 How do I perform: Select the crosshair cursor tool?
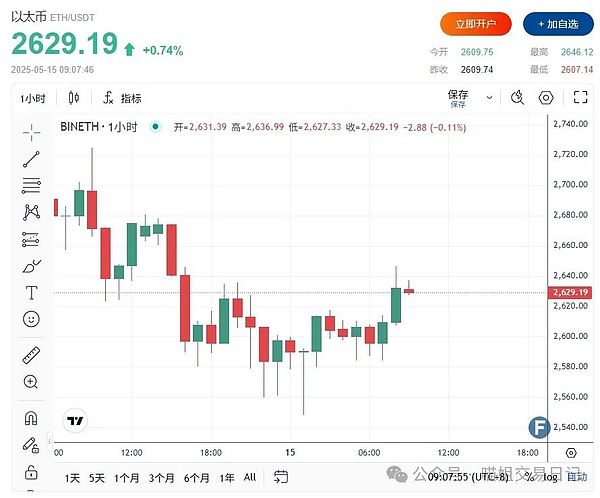31,131
